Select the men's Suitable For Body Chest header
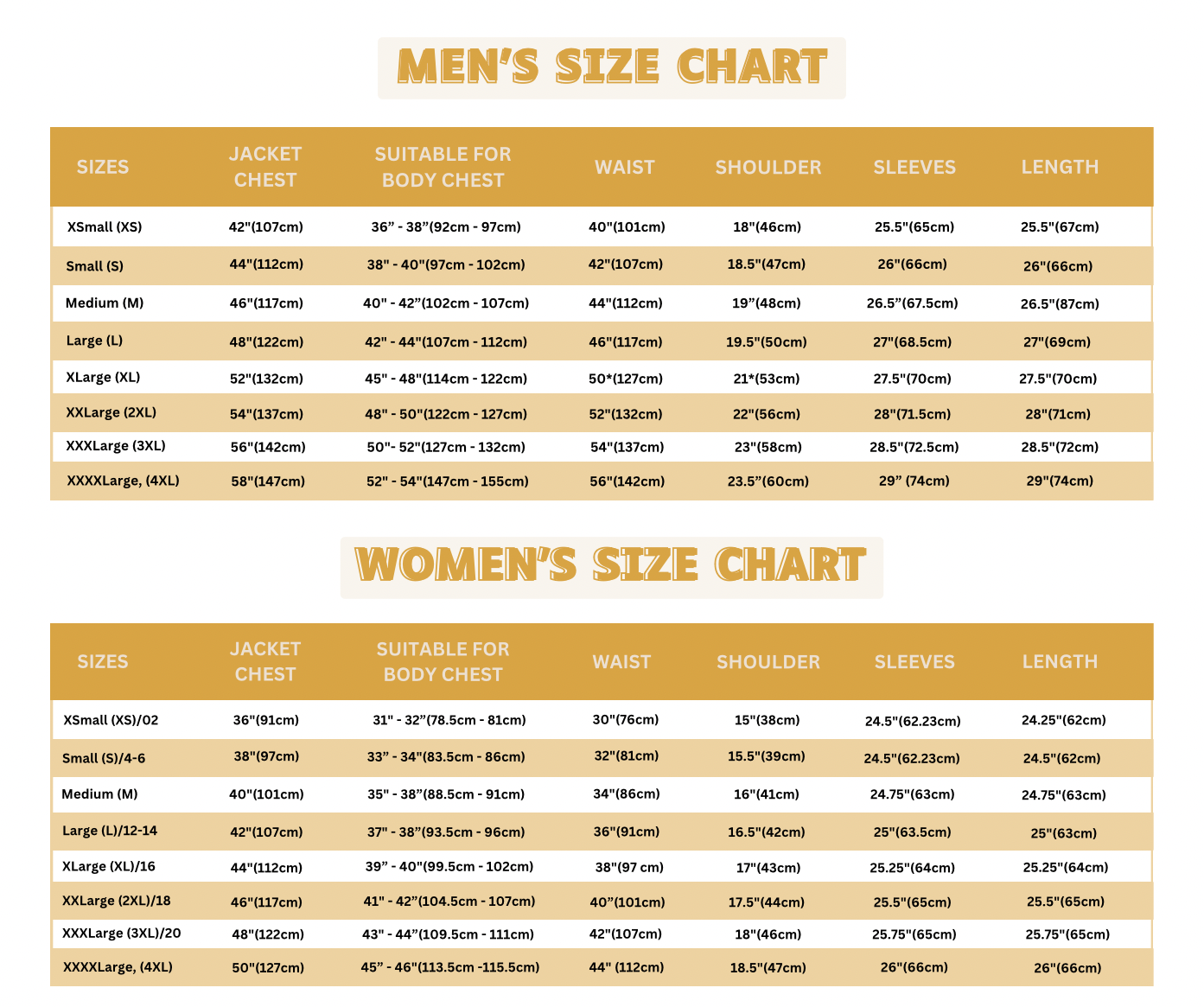This screenshot has width=1204, height=1007. pos(443,167)
